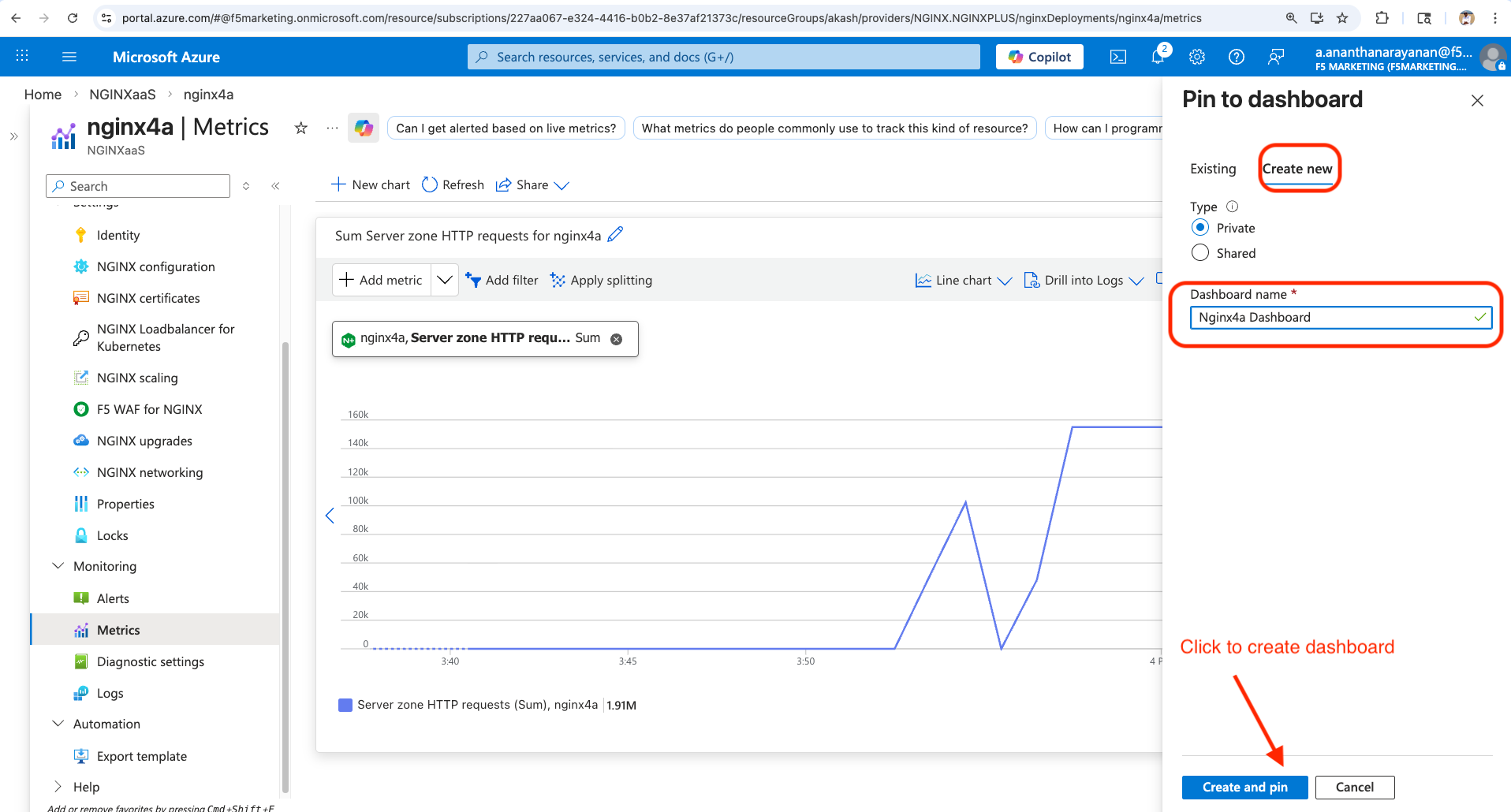Image resolution: width=1511 pixels, height=812 pixels.
Task: Collapse the Monitoring section
Action: (58, 566)
